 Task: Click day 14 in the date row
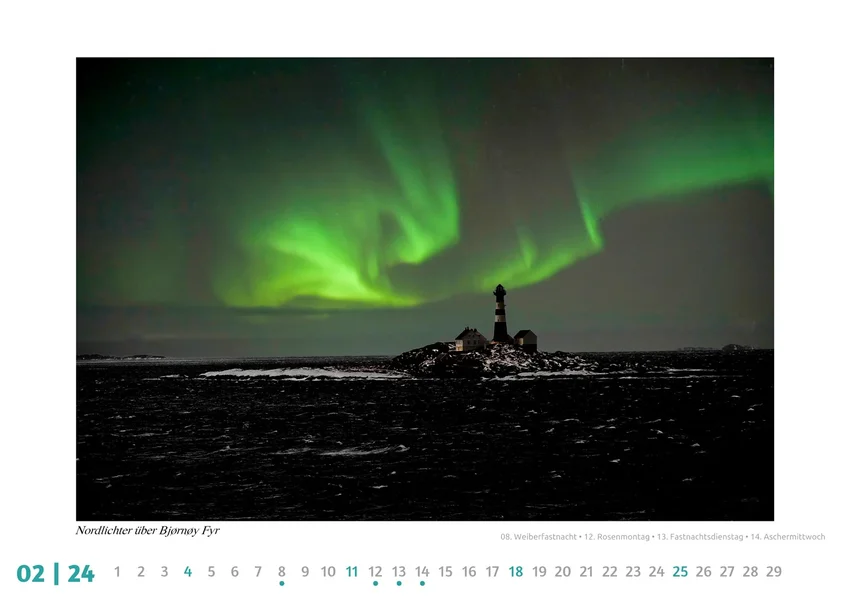422,572
